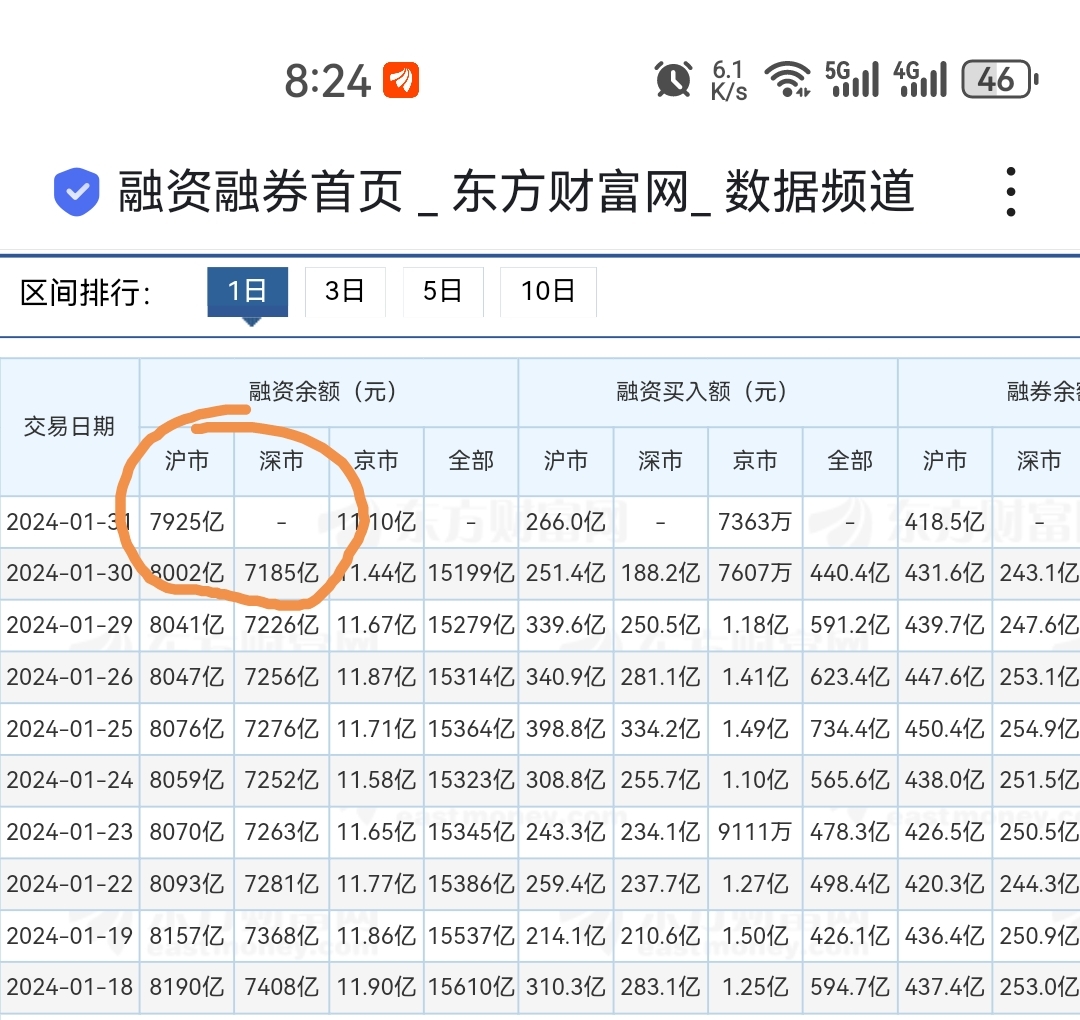The image size is (1080, 1020).
Task: Select the date row 2024-01-31
Action: [70, 522]
